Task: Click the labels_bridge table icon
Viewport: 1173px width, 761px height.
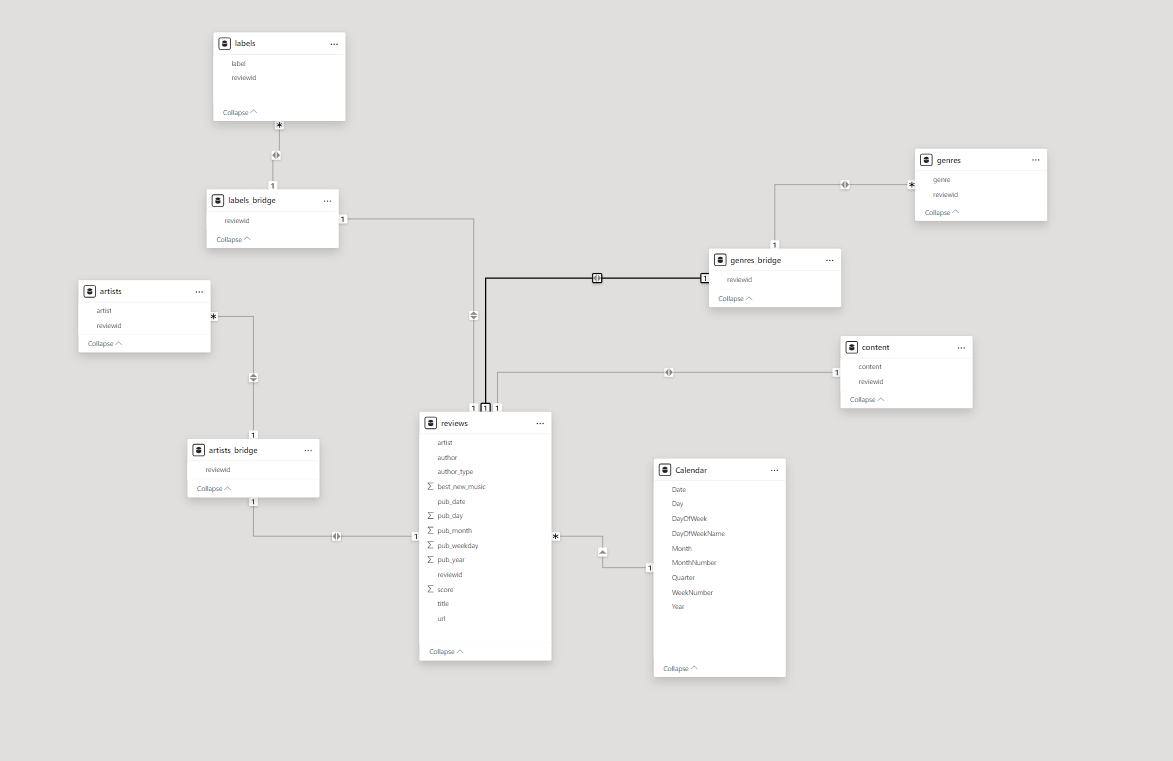Action: (218, 201)
